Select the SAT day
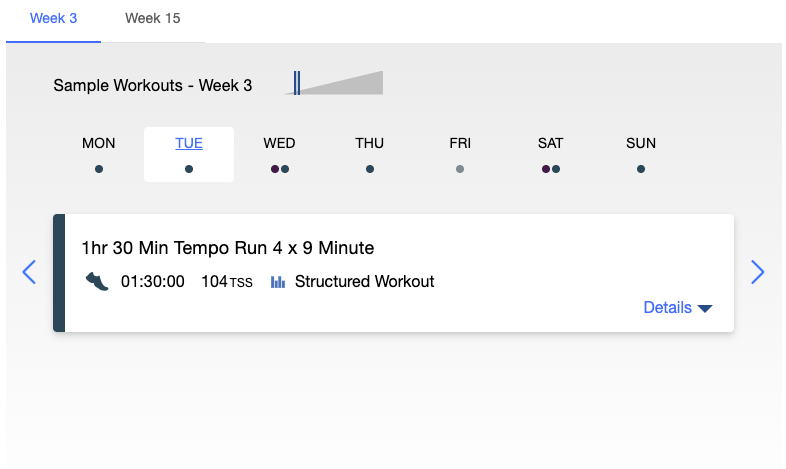Screen dimensions: 786x469 (550, 143)
